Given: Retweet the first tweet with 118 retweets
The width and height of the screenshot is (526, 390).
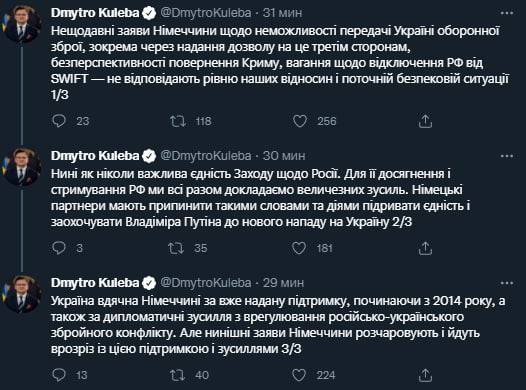Looking at the screenshot, I should [x=178, y=121].
